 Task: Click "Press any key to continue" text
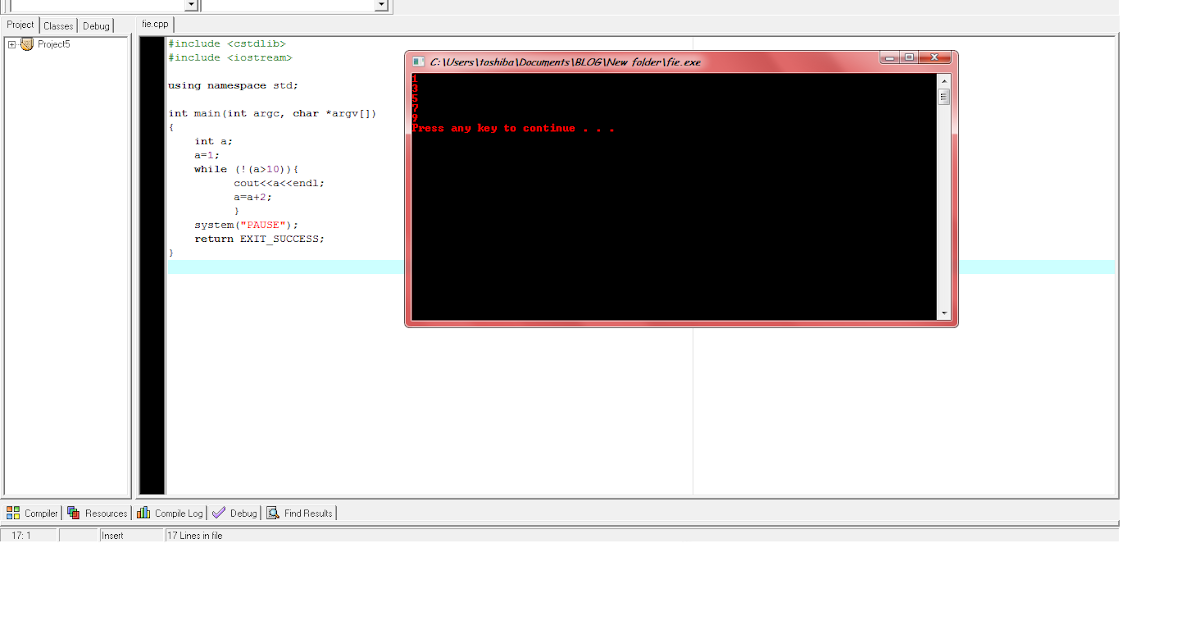point(493,128)
